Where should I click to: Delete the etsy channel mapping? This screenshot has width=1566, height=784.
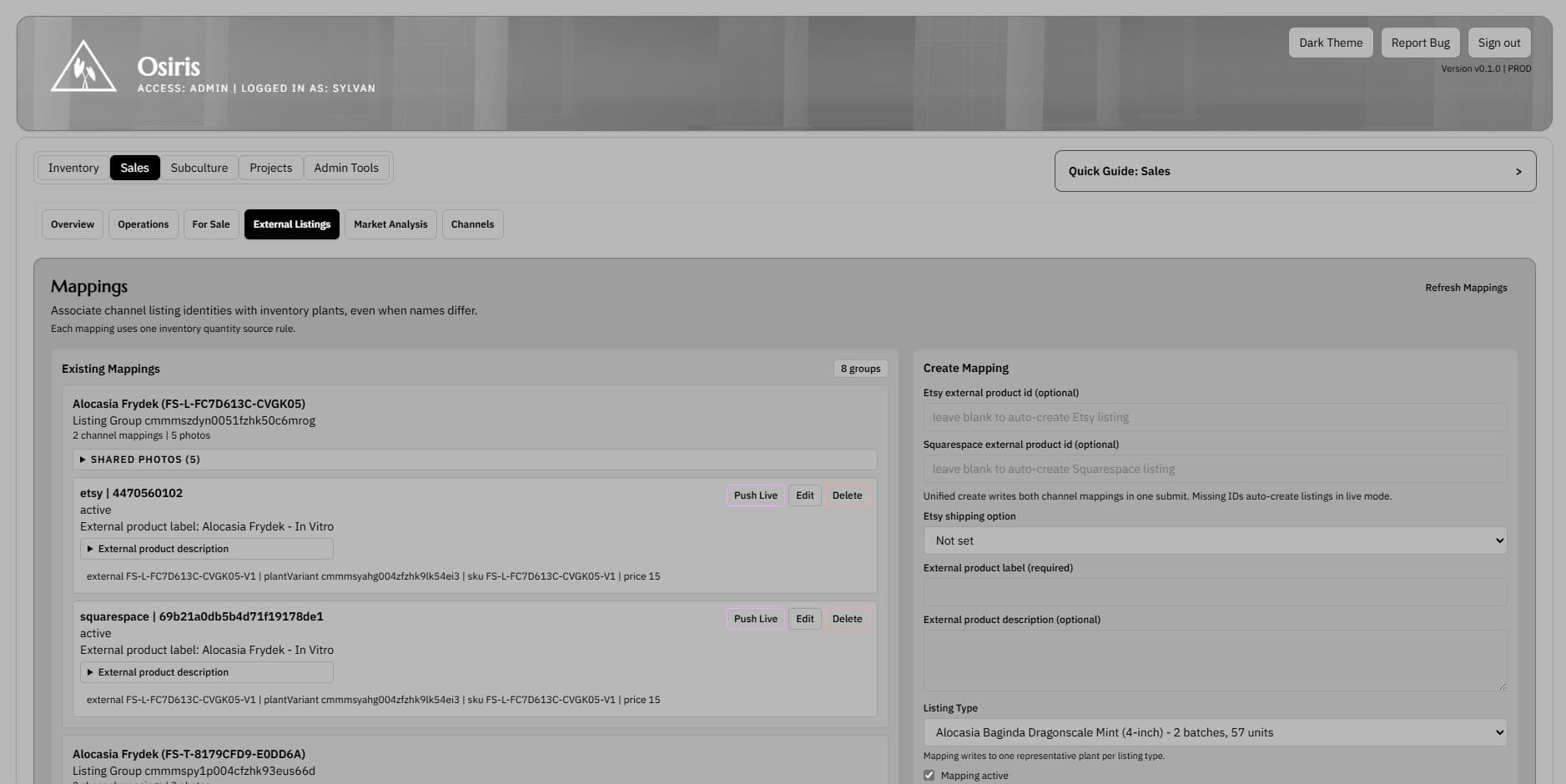847,495
